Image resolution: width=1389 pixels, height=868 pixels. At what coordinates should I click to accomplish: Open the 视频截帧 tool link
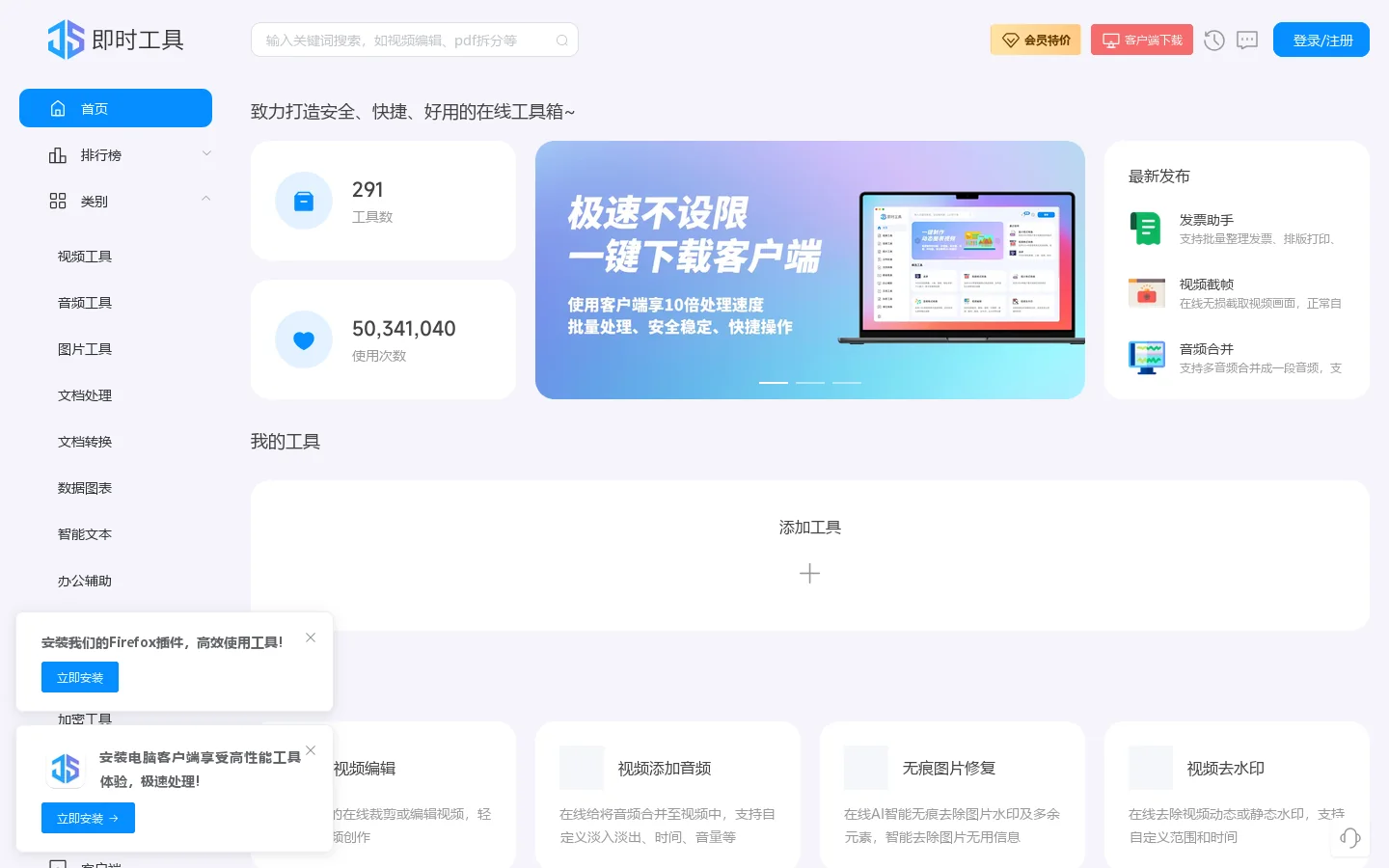1237,293
